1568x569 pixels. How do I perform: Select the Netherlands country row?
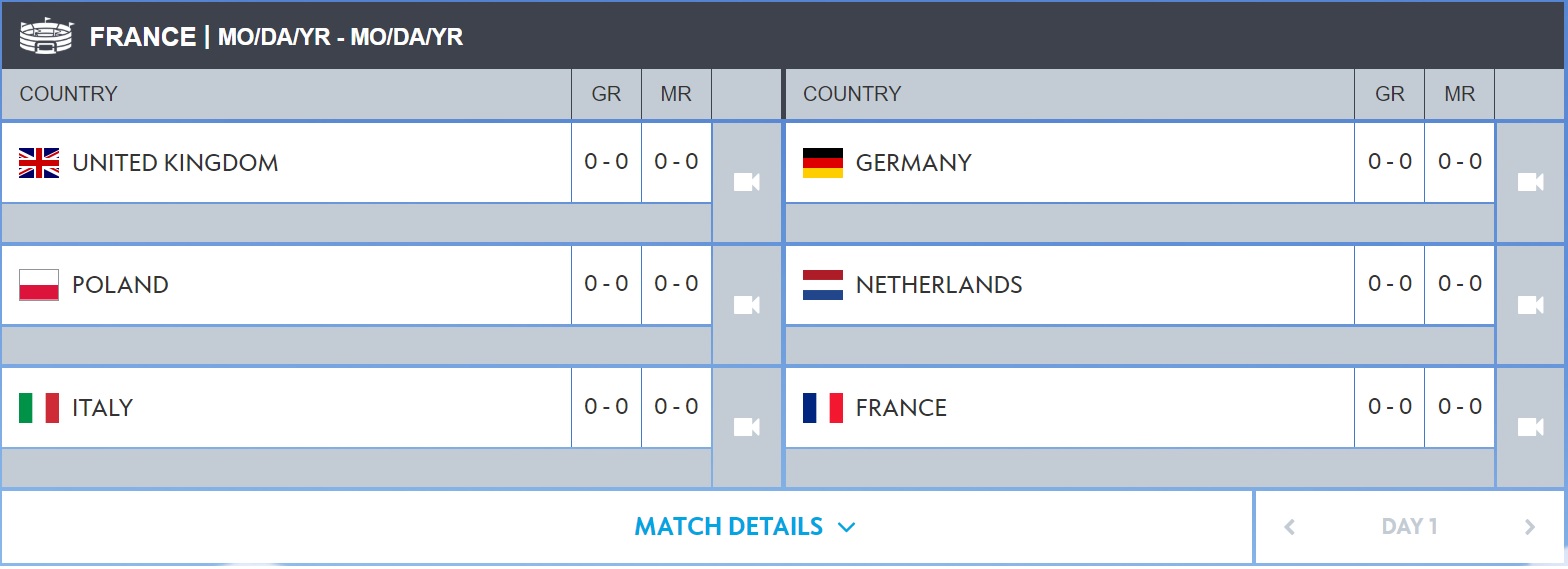pos(1070,285)
